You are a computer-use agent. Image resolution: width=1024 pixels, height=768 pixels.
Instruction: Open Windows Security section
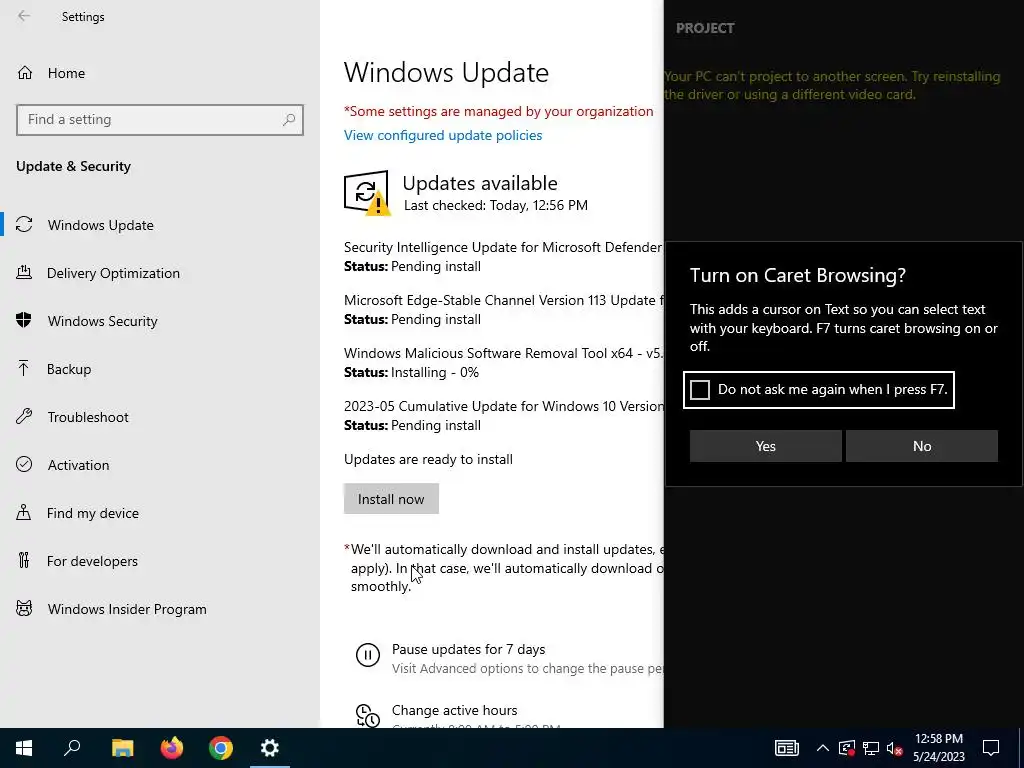(160, 321)
